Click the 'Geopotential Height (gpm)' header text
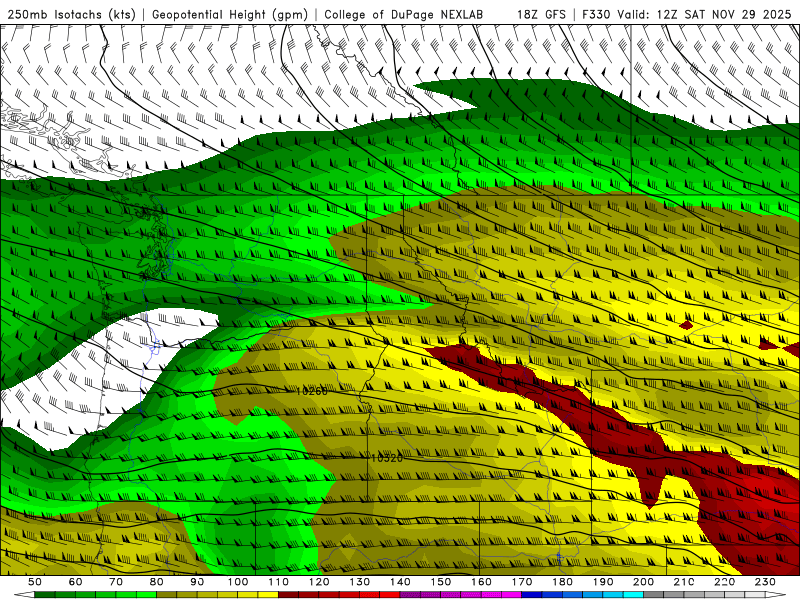800x600 pixels. tap(230, 14)
